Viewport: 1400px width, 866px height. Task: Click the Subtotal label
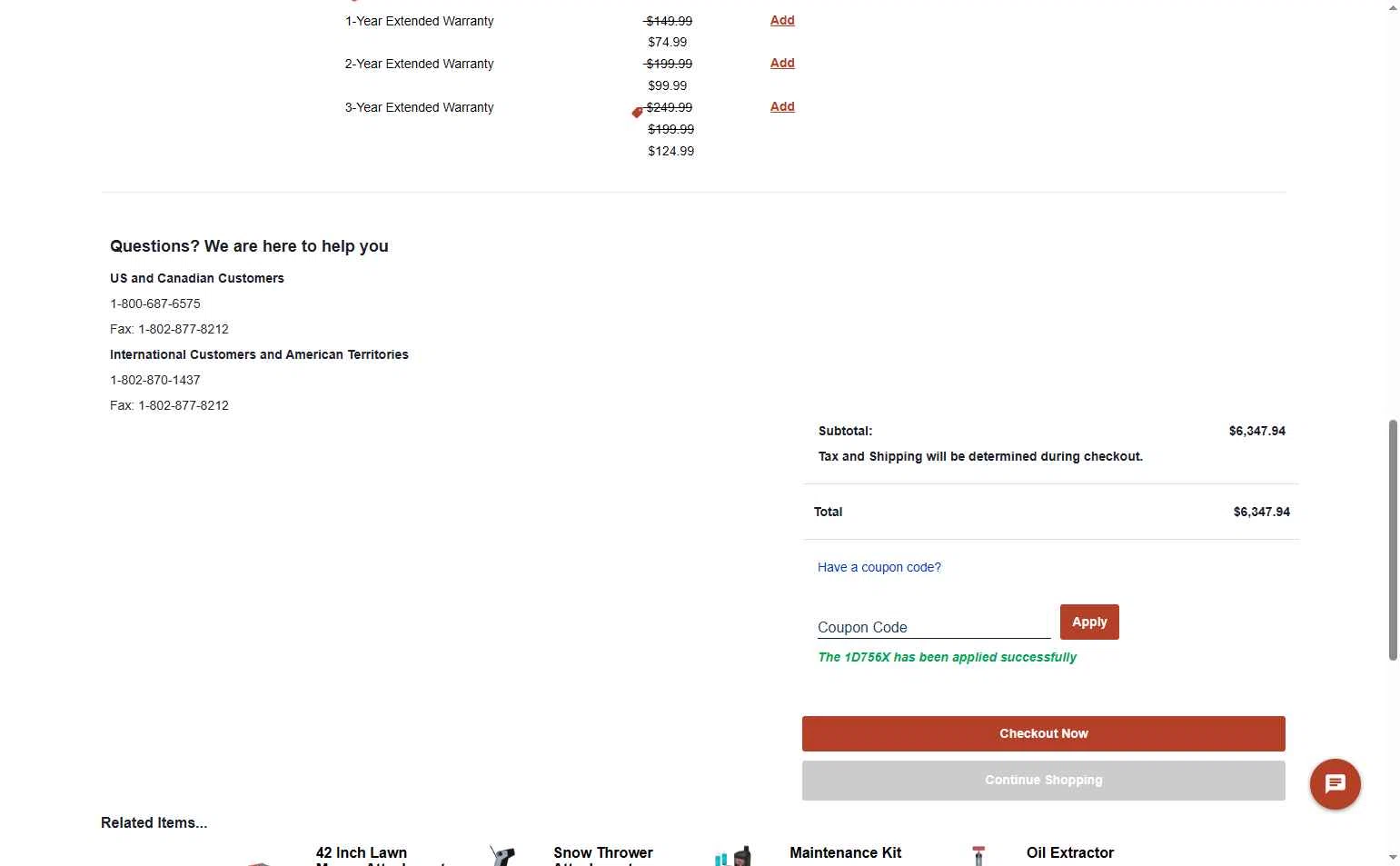pos(845,431)
